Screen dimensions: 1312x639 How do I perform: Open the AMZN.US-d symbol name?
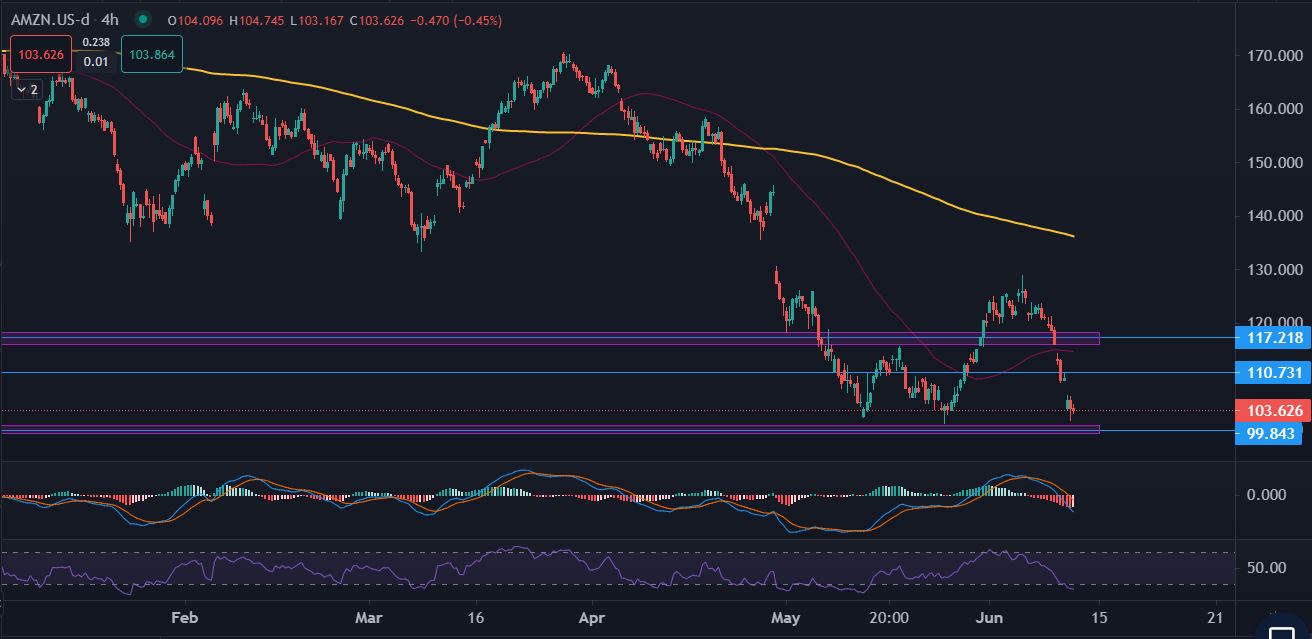tap(50, 18)
